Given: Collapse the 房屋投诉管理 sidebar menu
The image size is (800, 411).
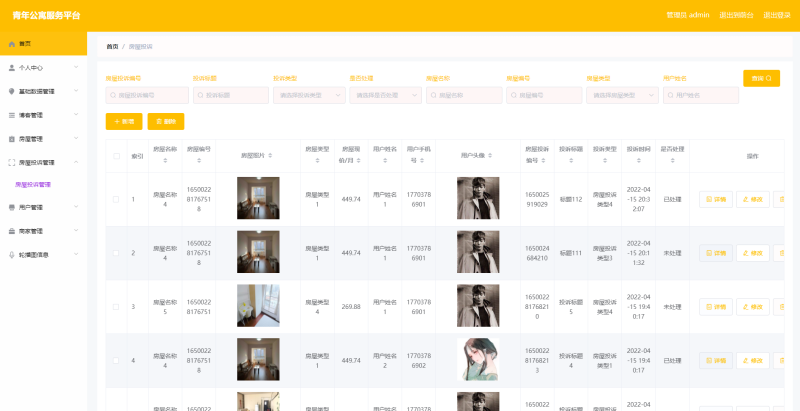Looking at the screenshot, I should [76, 162].
